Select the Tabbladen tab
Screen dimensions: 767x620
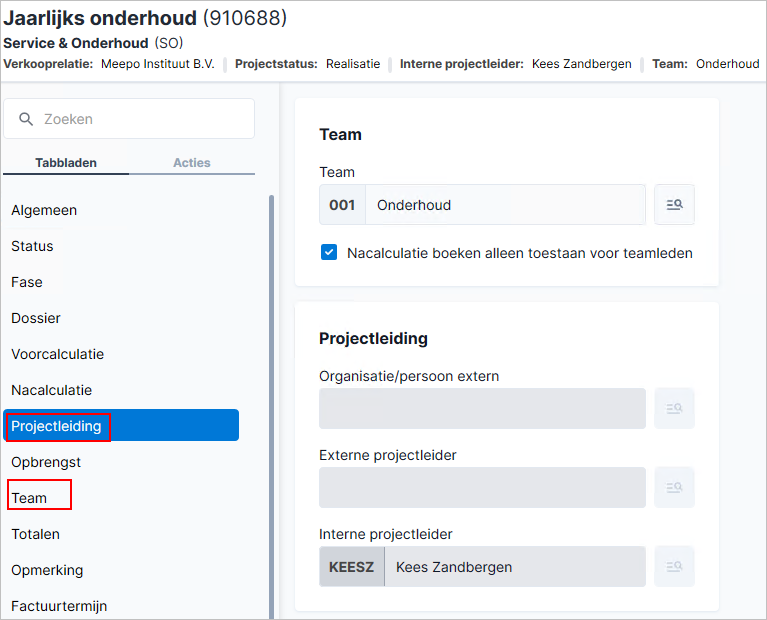pos(66,162)
